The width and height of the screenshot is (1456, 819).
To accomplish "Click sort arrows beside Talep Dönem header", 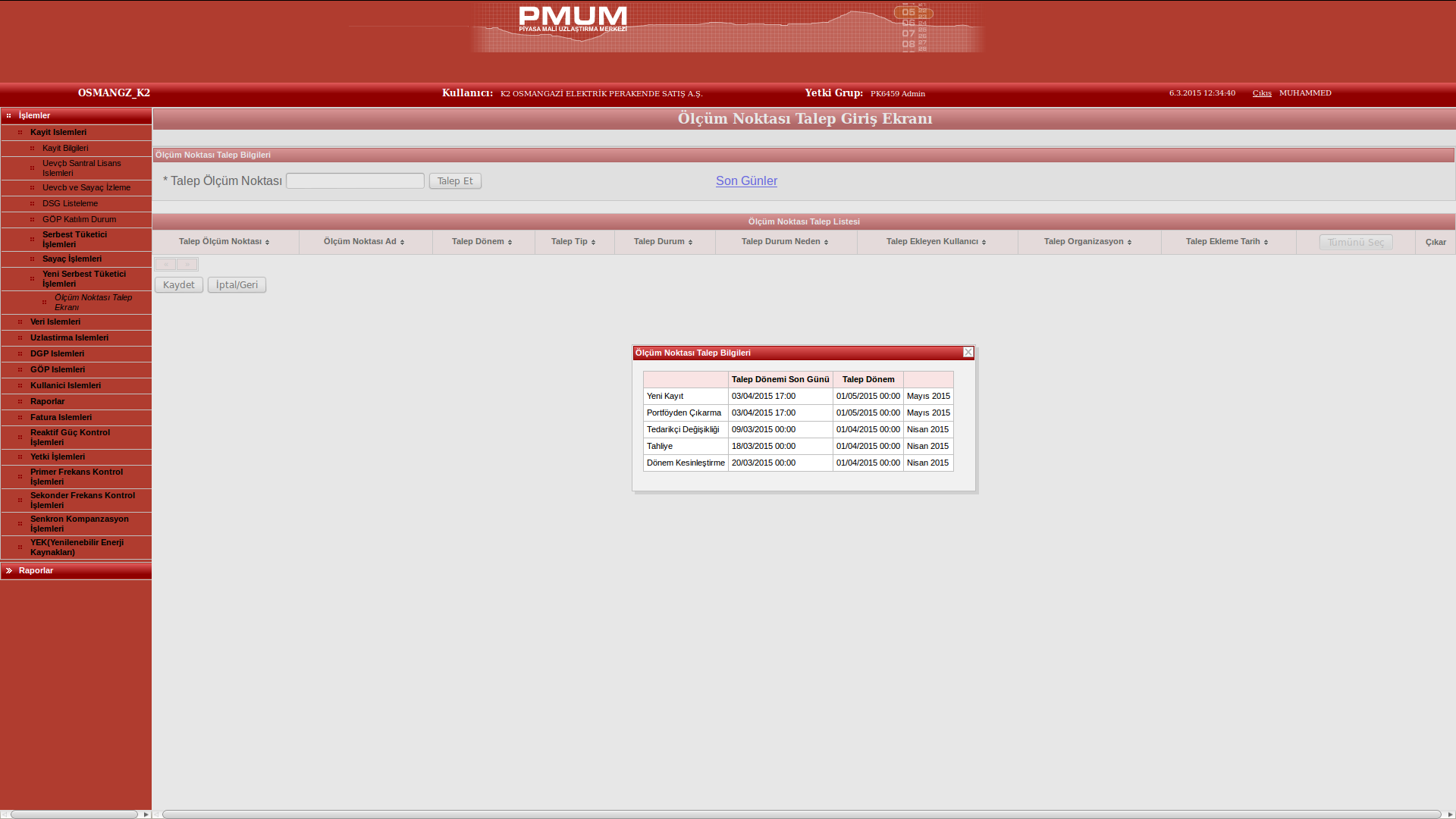I will 510,243.
